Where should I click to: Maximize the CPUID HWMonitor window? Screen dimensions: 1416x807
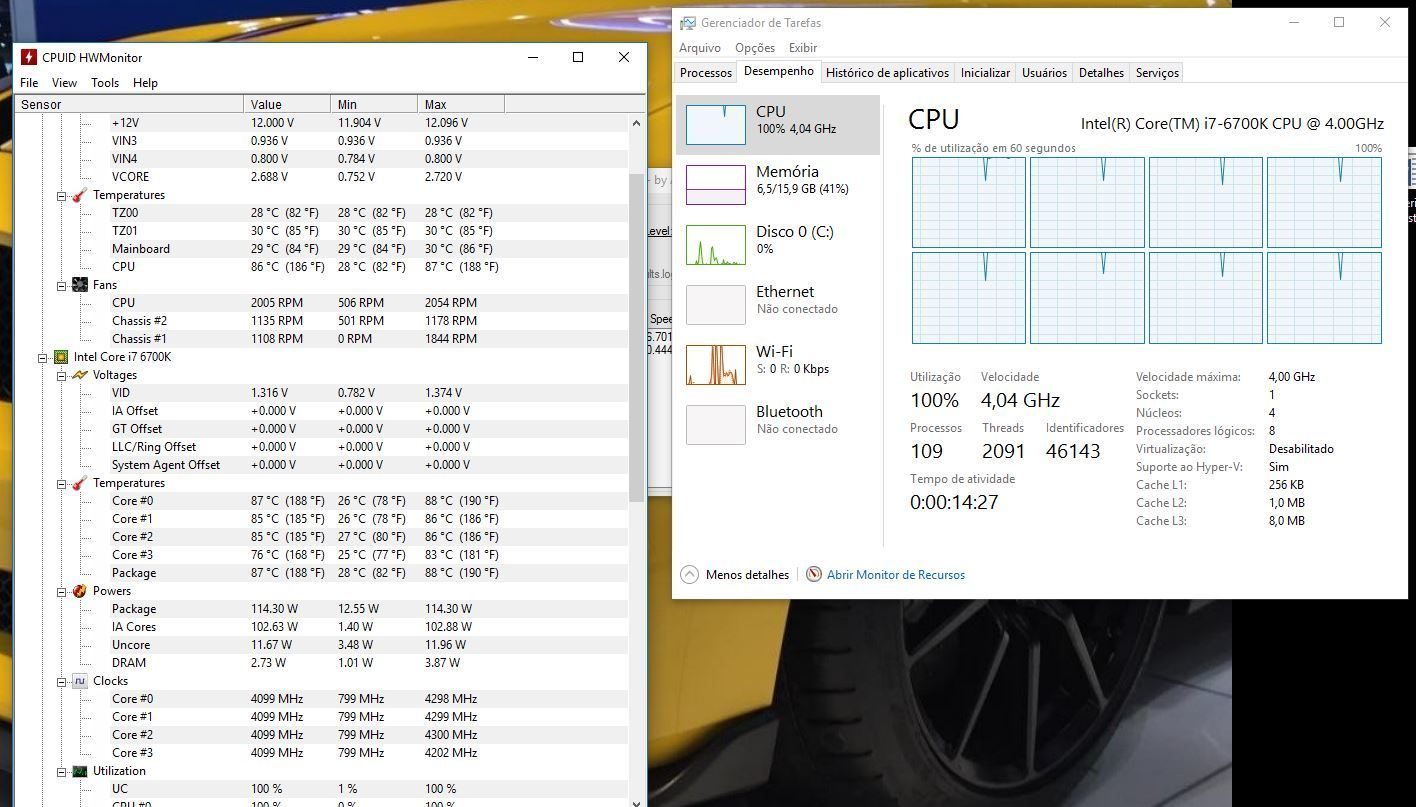pyautogui.click(x=578, y=57)
